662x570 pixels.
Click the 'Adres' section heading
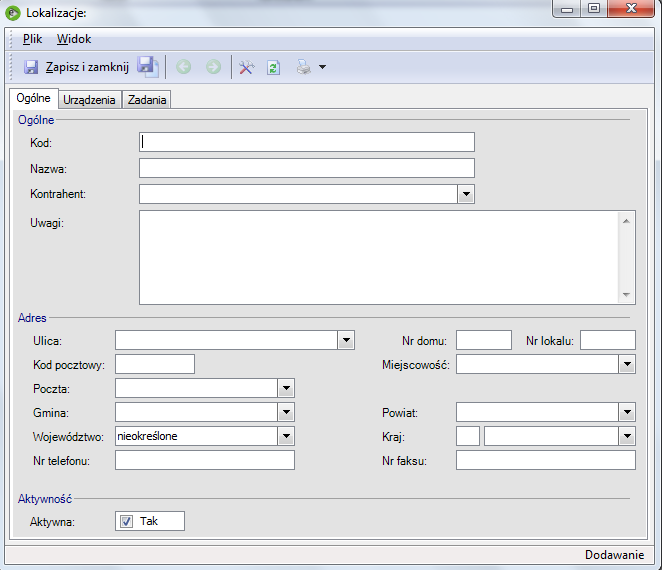[32, 318]
